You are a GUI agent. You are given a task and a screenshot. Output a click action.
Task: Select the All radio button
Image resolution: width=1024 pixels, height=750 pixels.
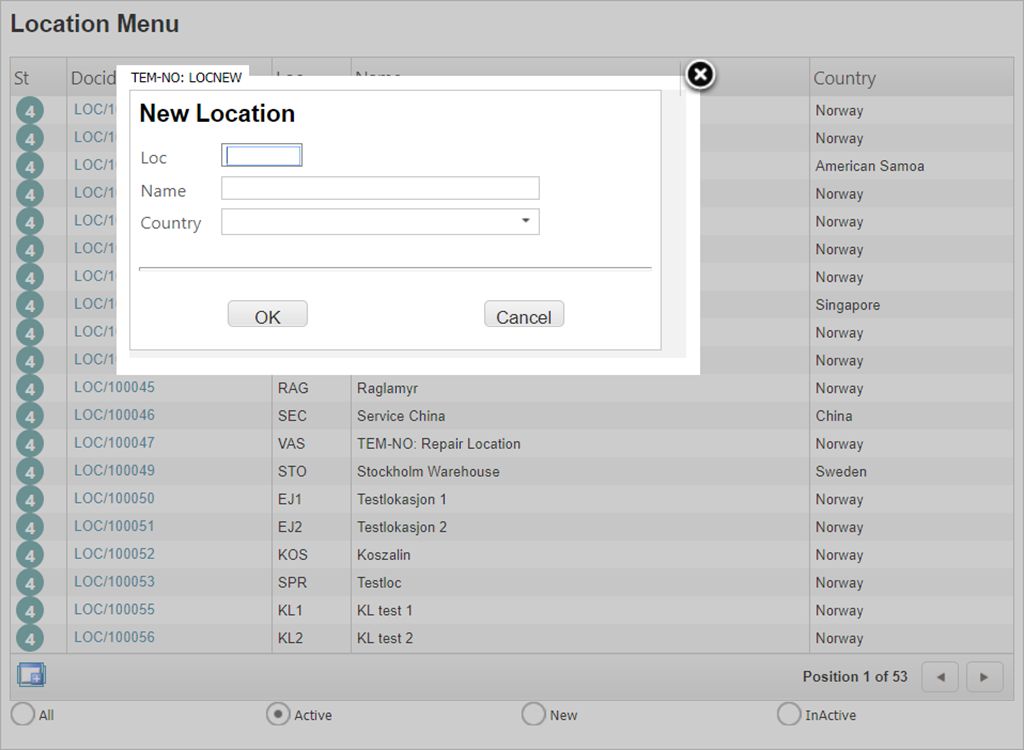(x=23, y=714)
